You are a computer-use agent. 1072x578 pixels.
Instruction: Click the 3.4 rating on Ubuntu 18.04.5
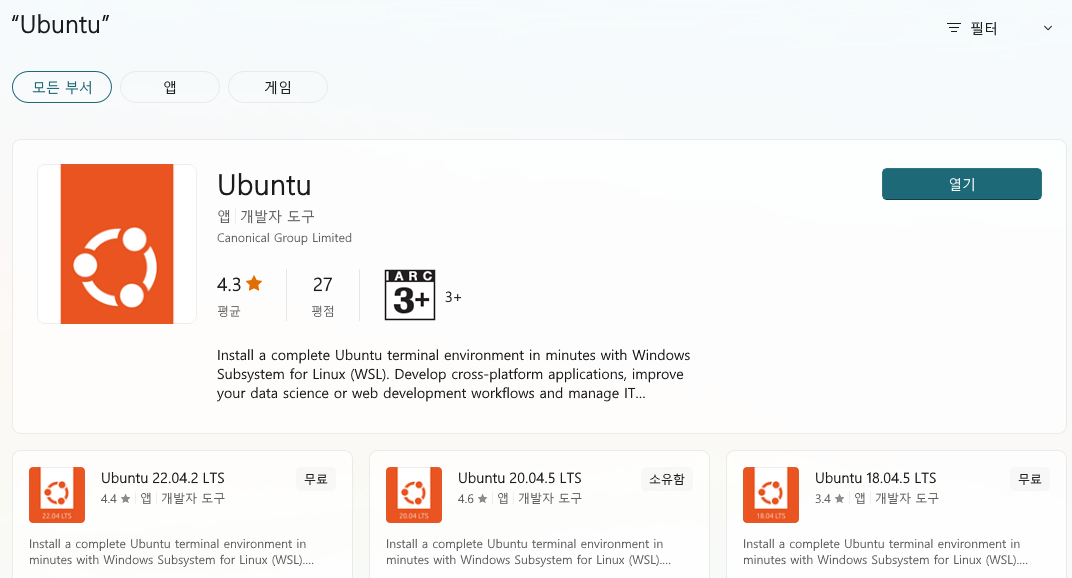(x=822, y=499)
